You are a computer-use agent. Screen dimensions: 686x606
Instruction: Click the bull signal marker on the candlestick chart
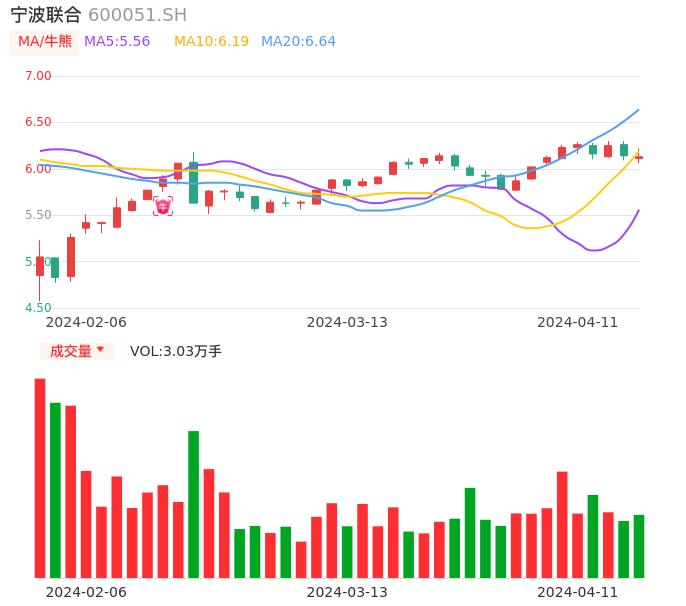[x=163, y=206]
